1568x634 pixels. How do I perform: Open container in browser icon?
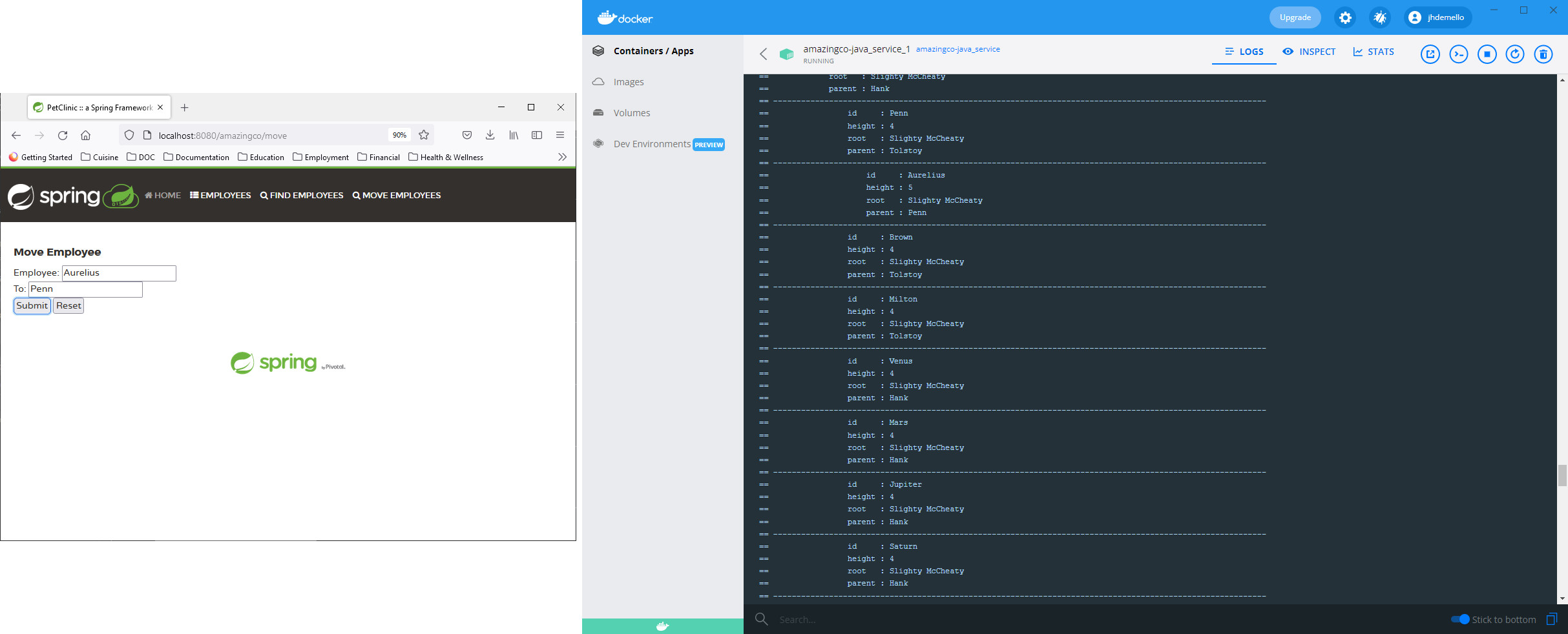coord(1430,54)
